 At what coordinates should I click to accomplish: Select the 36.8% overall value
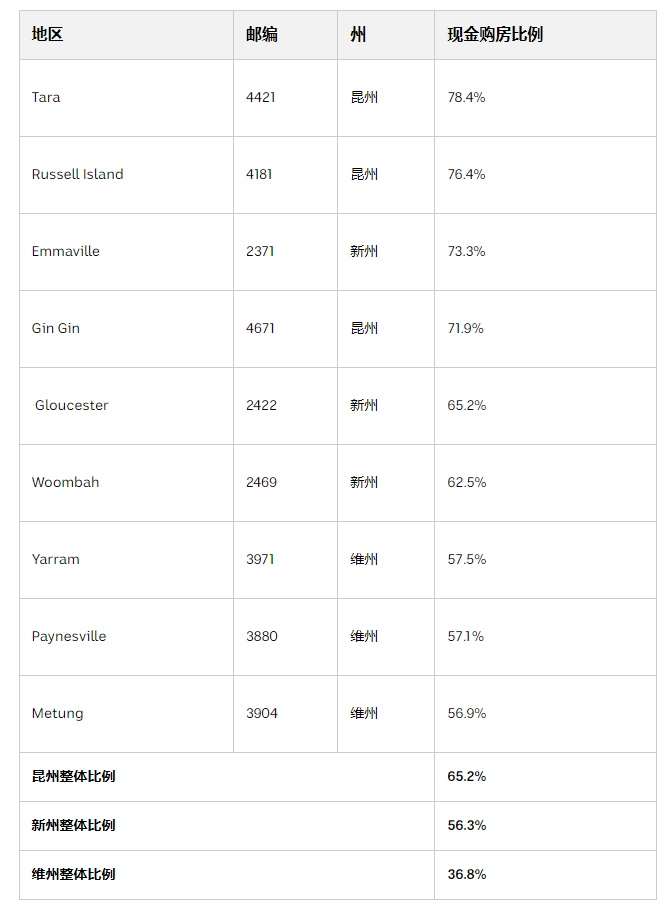point(466,875)
